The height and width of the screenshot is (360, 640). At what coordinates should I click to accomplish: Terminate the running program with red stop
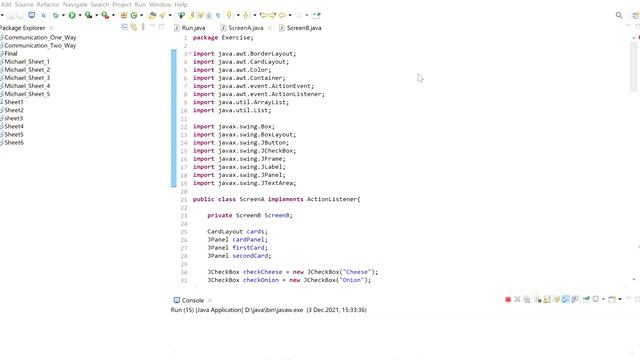click(x=508, y=300)
